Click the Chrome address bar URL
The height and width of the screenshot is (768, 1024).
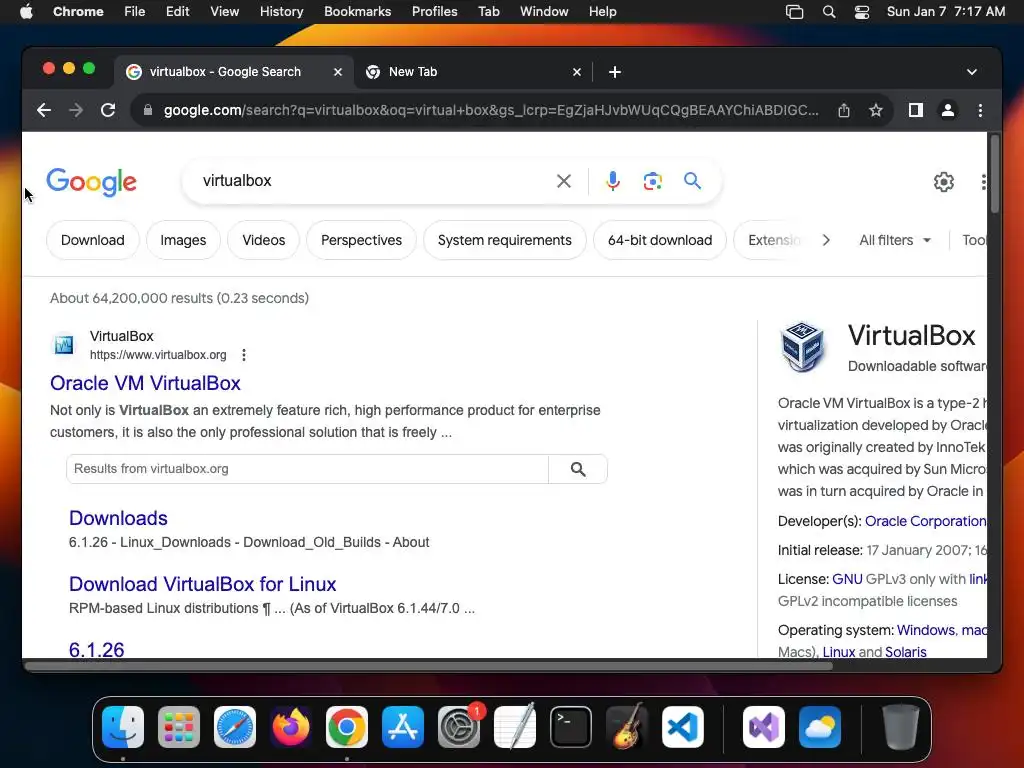pyautogui.click(x=490, y=110)
